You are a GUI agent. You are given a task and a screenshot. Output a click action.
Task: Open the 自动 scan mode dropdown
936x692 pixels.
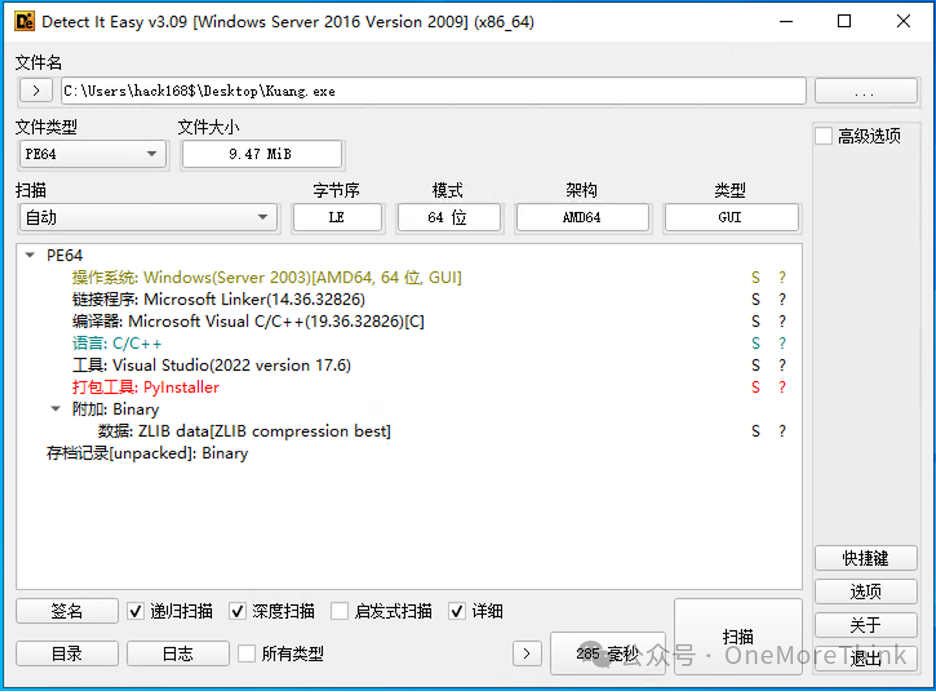[149, 217]
